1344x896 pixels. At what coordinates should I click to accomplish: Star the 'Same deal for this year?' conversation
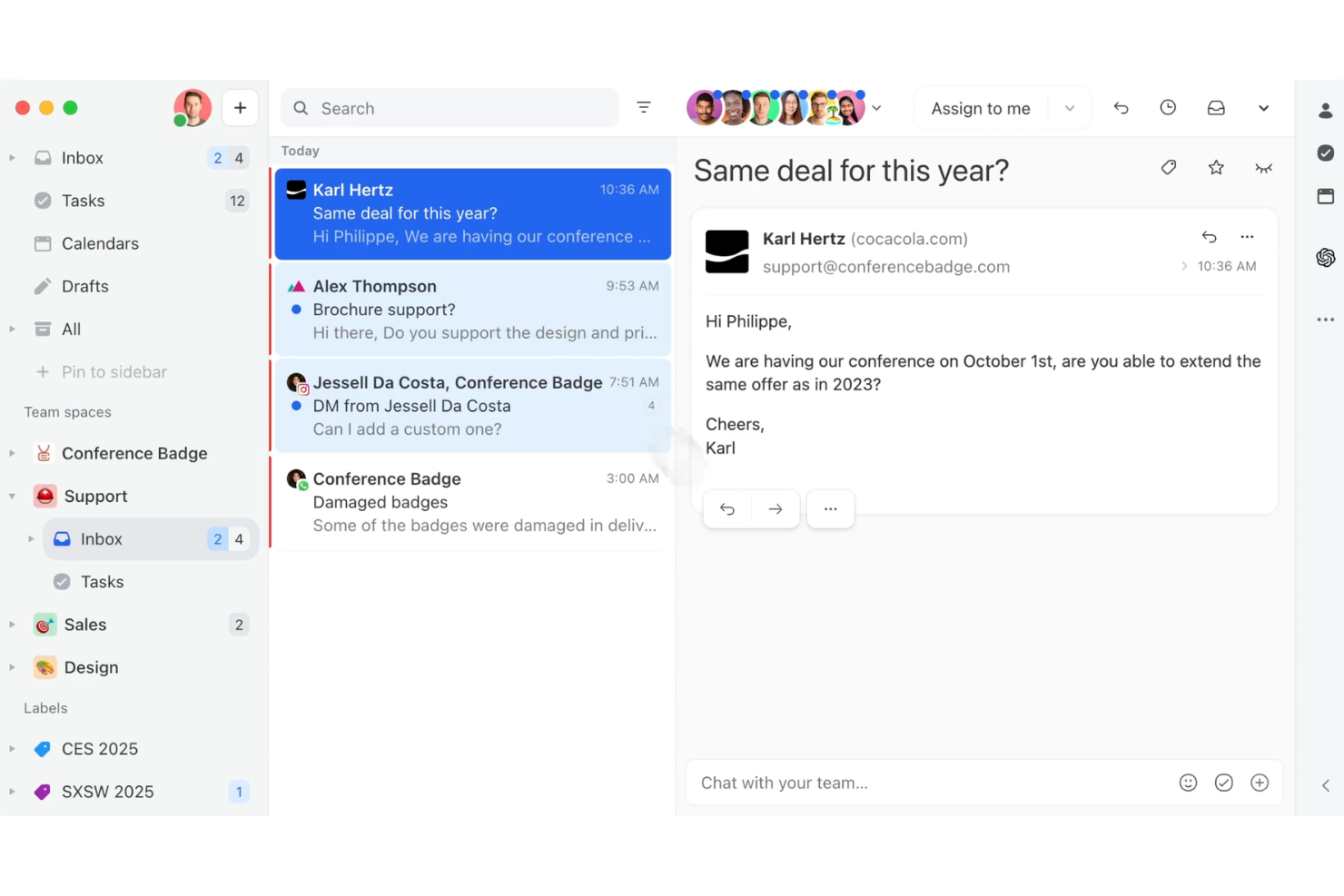(1216, 168)
